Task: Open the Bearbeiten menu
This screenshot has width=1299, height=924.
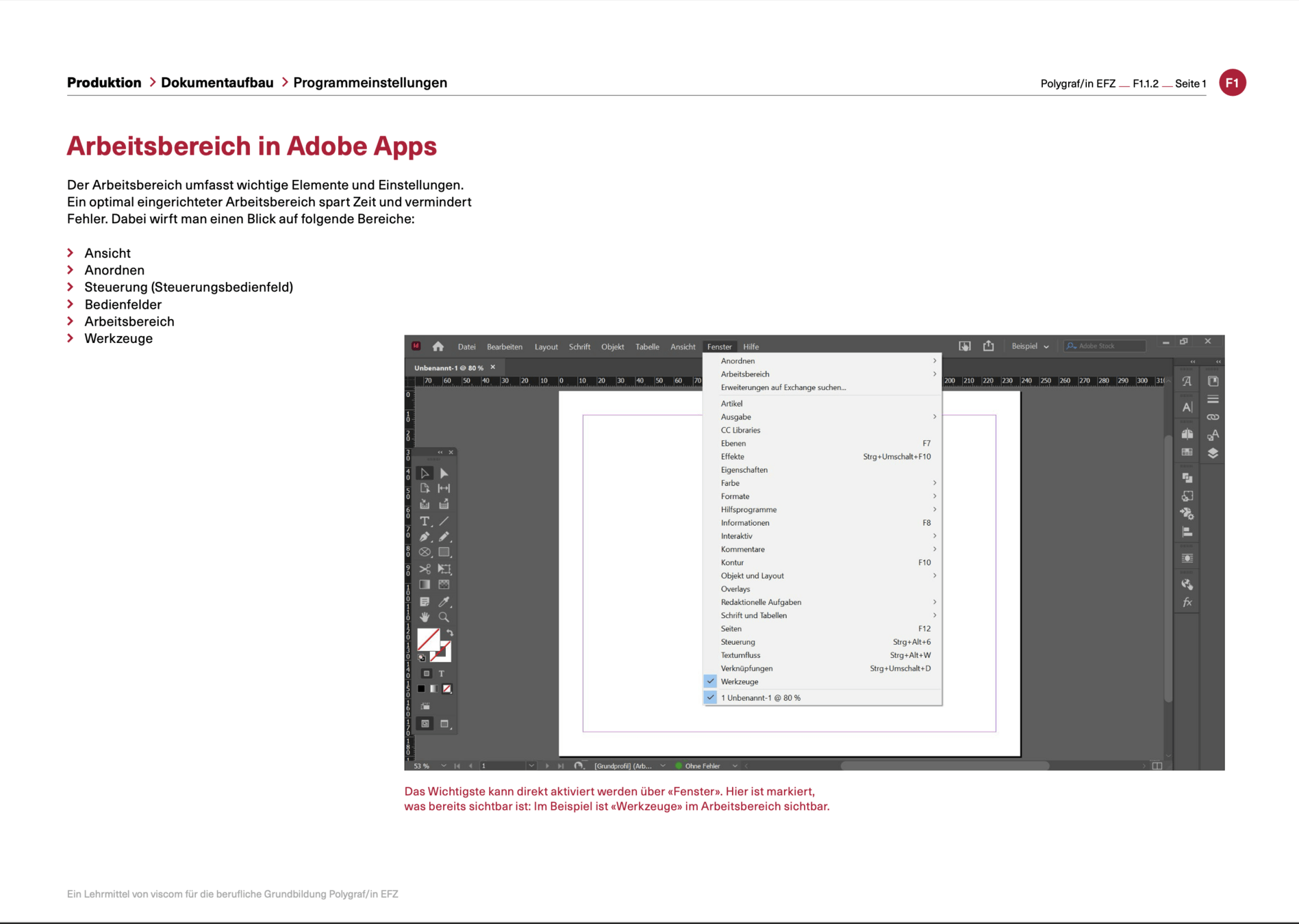Action: click(x=505, y=347)
